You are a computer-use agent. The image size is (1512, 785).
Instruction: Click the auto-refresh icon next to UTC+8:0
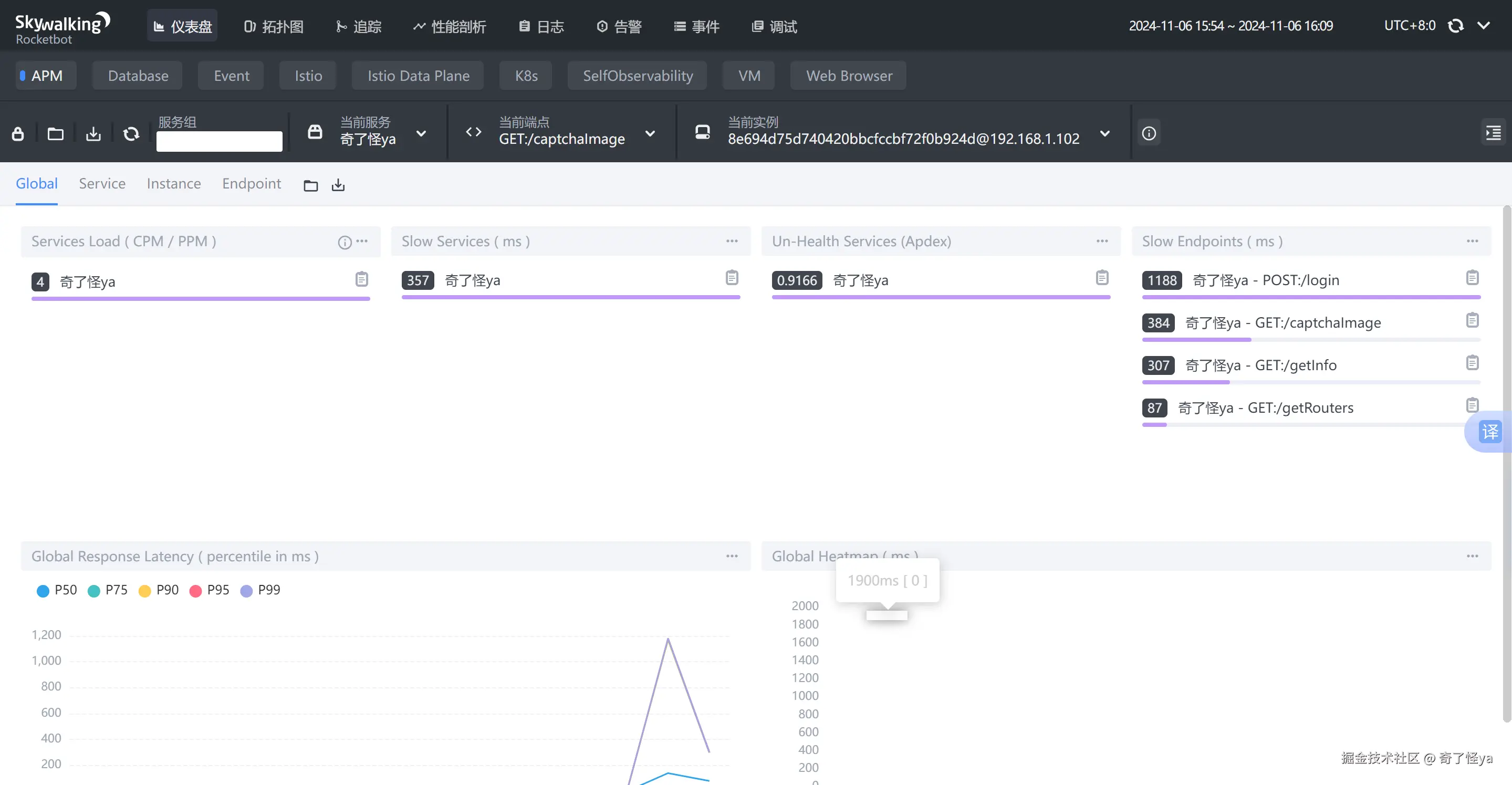(1456, 26)
